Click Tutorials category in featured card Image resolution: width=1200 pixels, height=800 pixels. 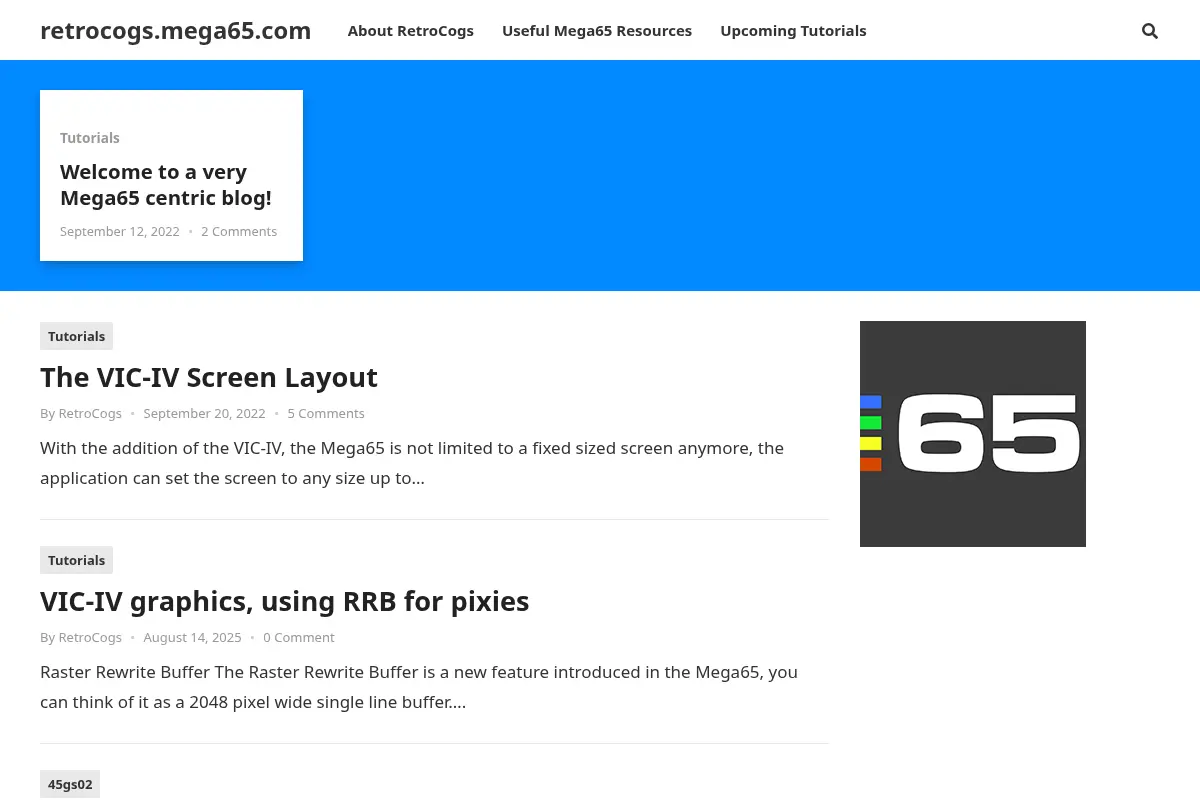tap(90, 138)
